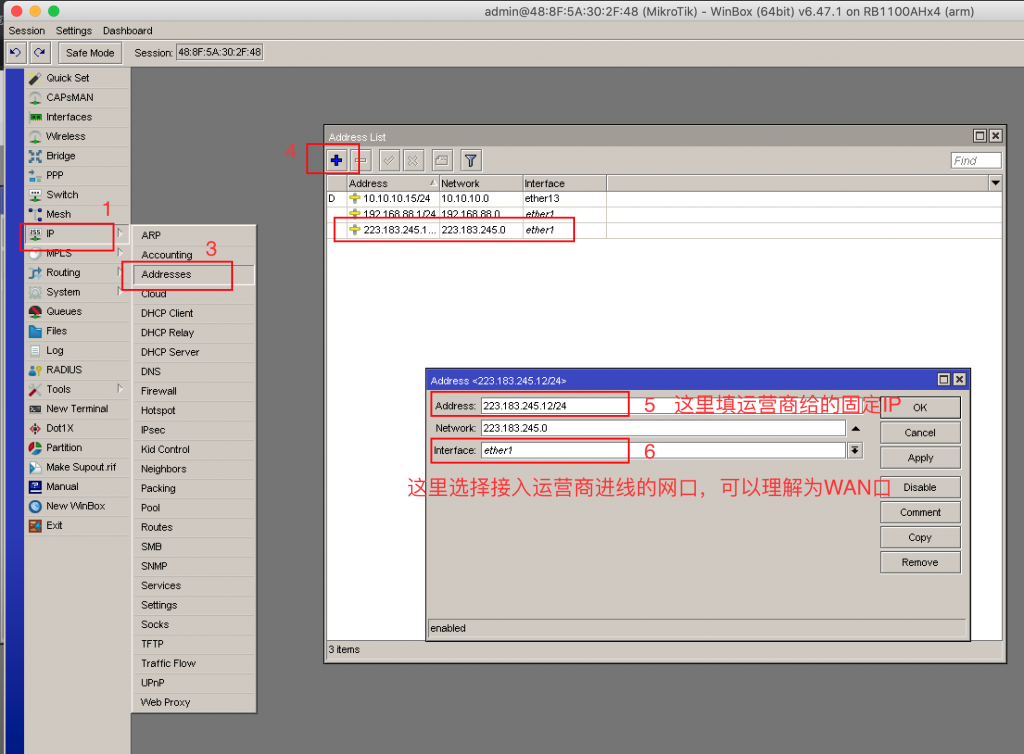Screen dimensions: 1024x754
Task: Open the Log sidebar item
Action: click(x=77, y=351)
